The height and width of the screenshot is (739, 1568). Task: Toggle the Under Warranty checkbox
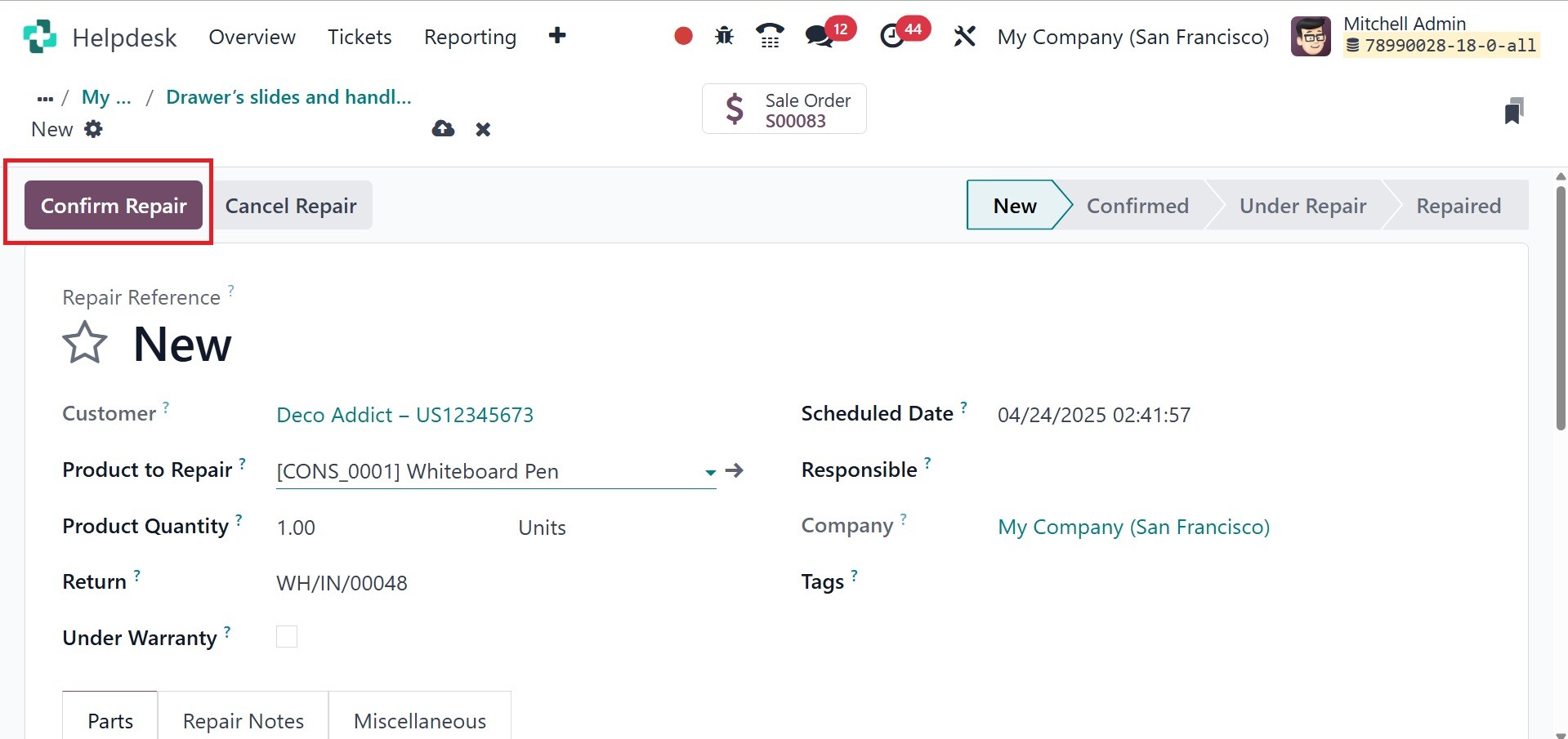coord(287,637)
